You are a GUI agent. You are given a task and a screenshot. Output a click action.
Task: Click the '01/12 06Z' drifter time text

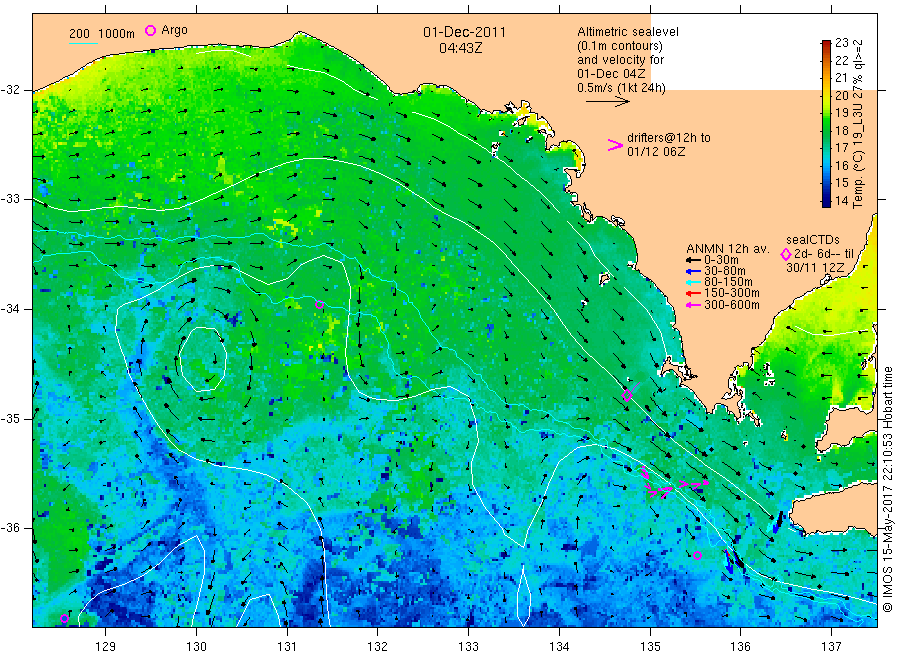click(655, 152)
